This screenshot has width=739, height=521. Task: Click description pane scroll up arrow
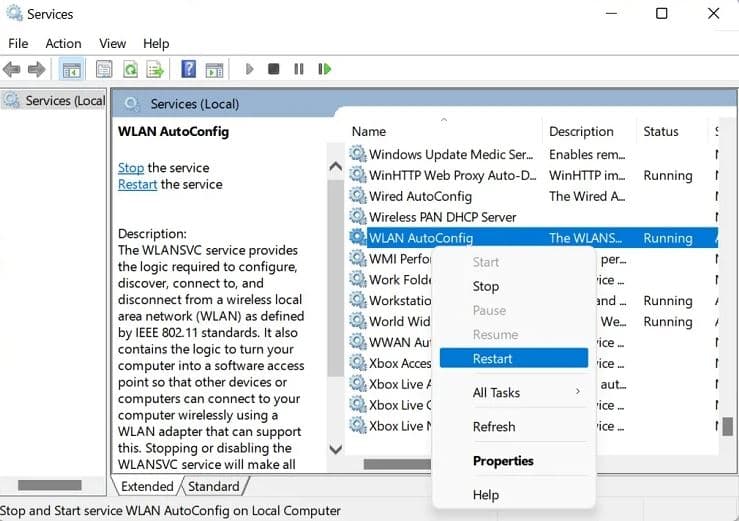tap(336, 167)
